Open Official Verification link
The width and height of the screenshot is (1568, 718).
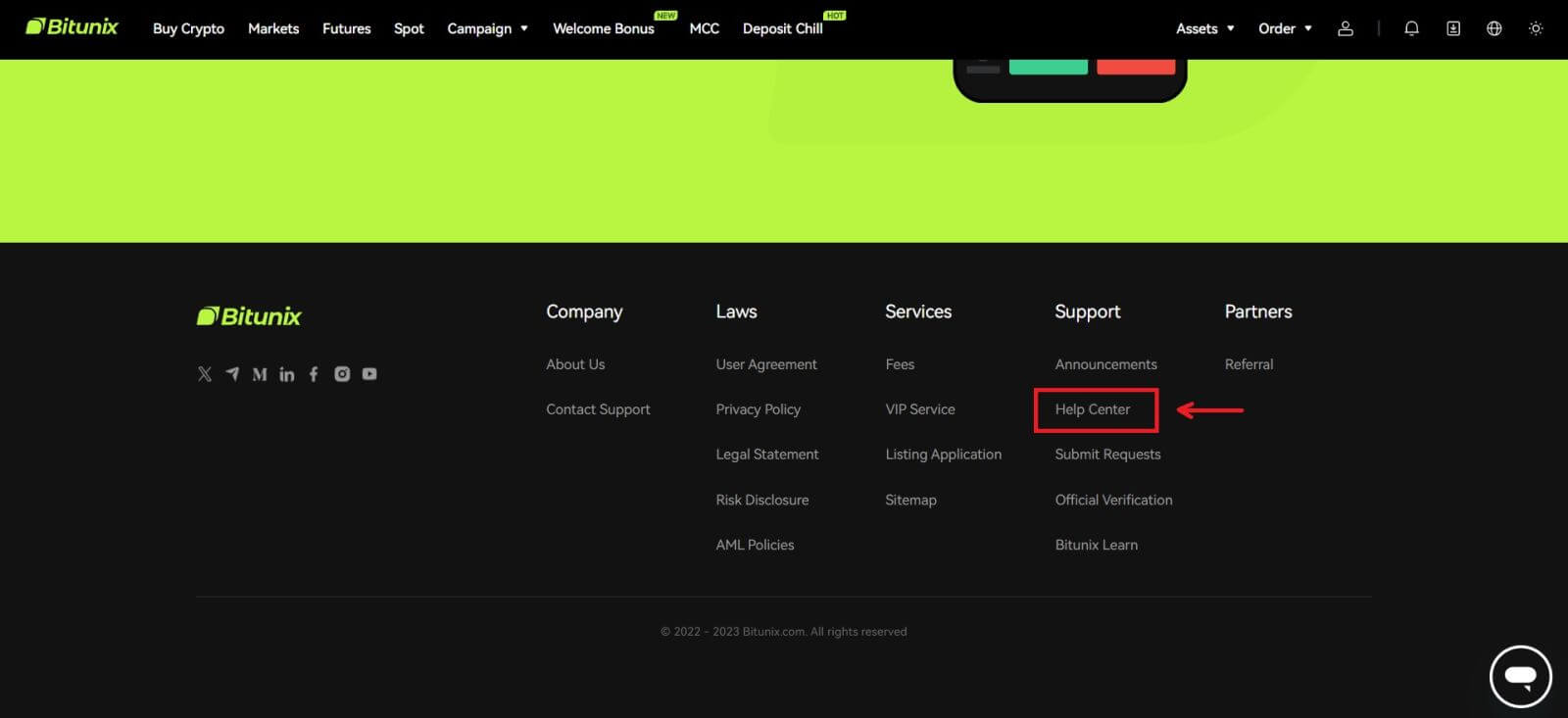pyautogui.click(x=1113, y=500)
